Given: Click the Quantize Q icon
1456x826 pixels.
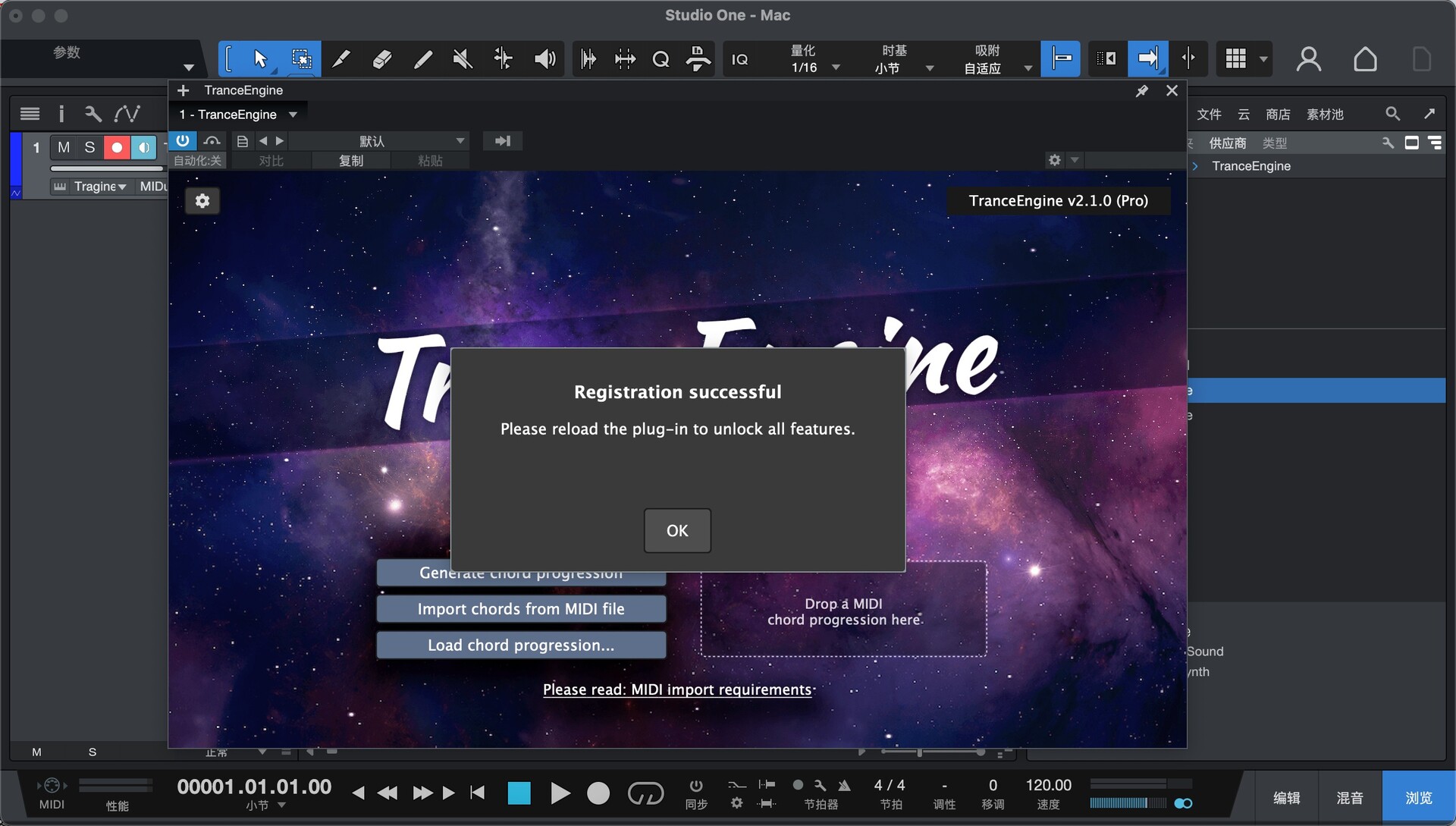Looking at the screenshot, I should (661, 59).
